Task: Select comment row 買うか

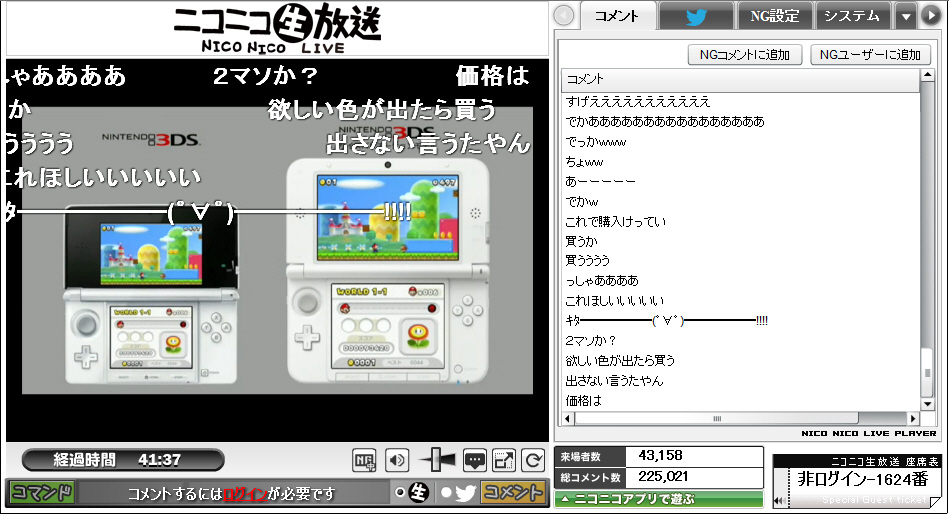Action: tap(740, 241)
